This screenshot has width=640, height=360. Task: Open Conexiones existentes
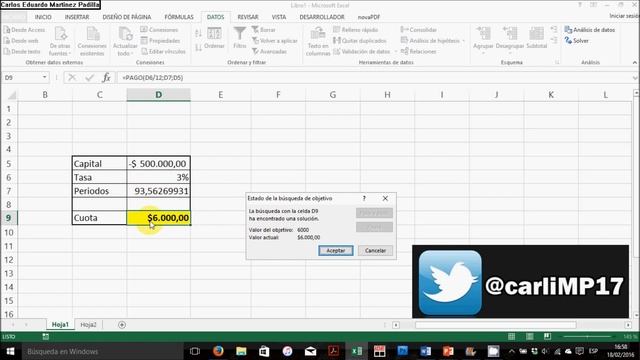pyautogui.click(x=92, y=42)
